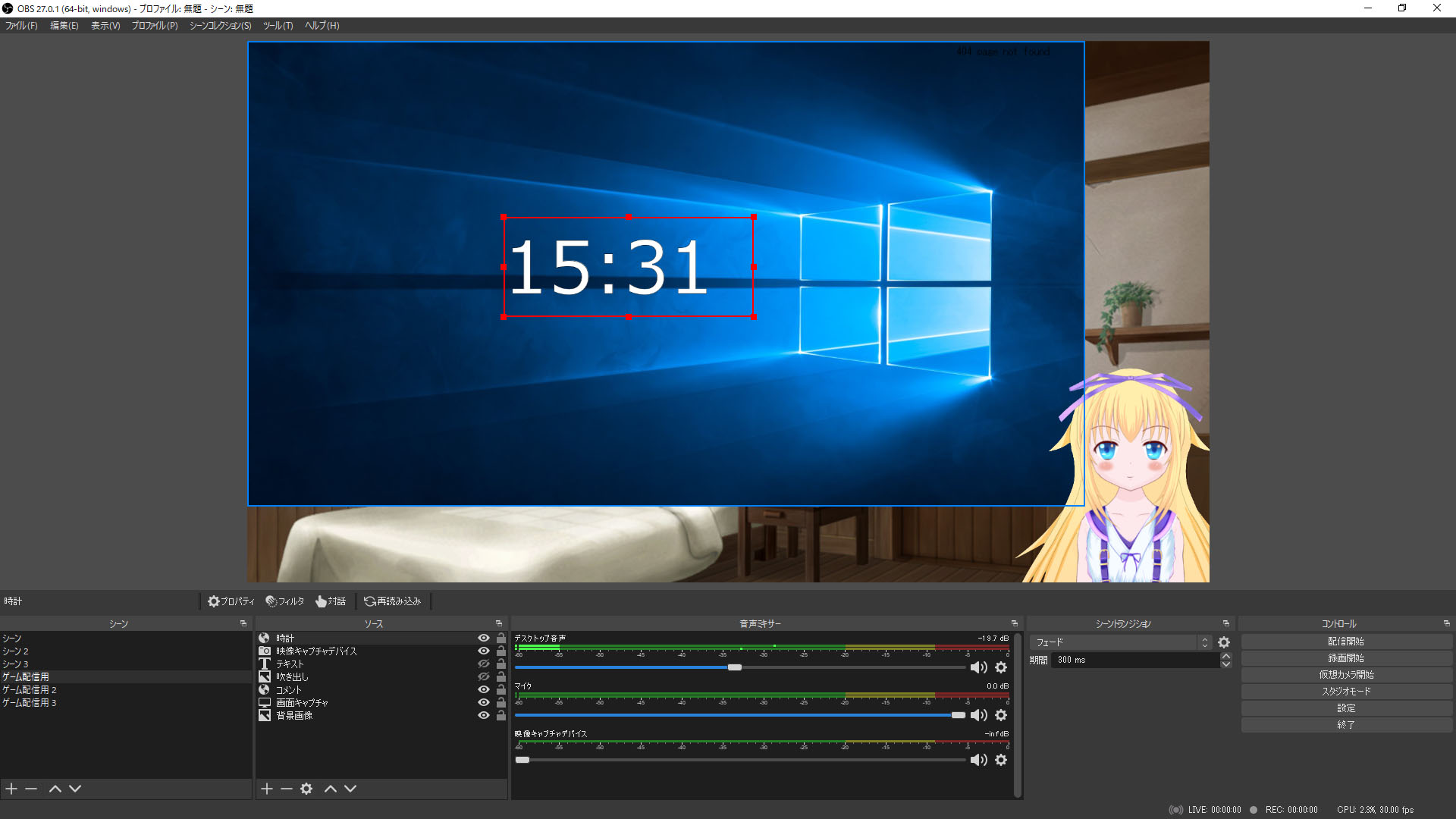1456x819 pixels.
Task: Mute the デスクトップ音声 speaker icon
Action: pos(978,667)
